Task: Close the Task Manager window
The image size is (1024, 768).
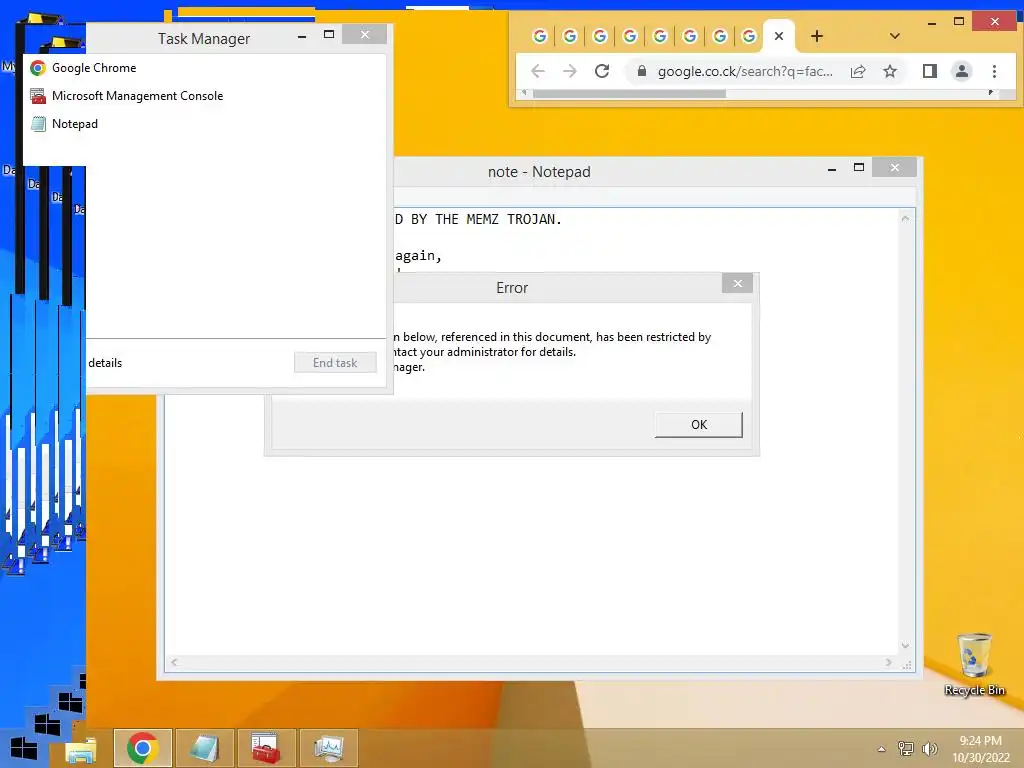Action: (x=365, y=35)
